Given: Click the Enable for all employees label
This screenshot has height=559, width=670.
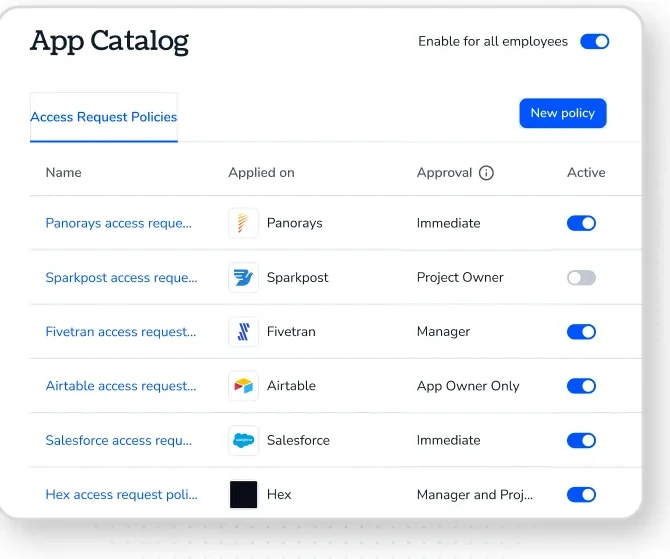Looking at the screenshot, I should click(493, 41).
